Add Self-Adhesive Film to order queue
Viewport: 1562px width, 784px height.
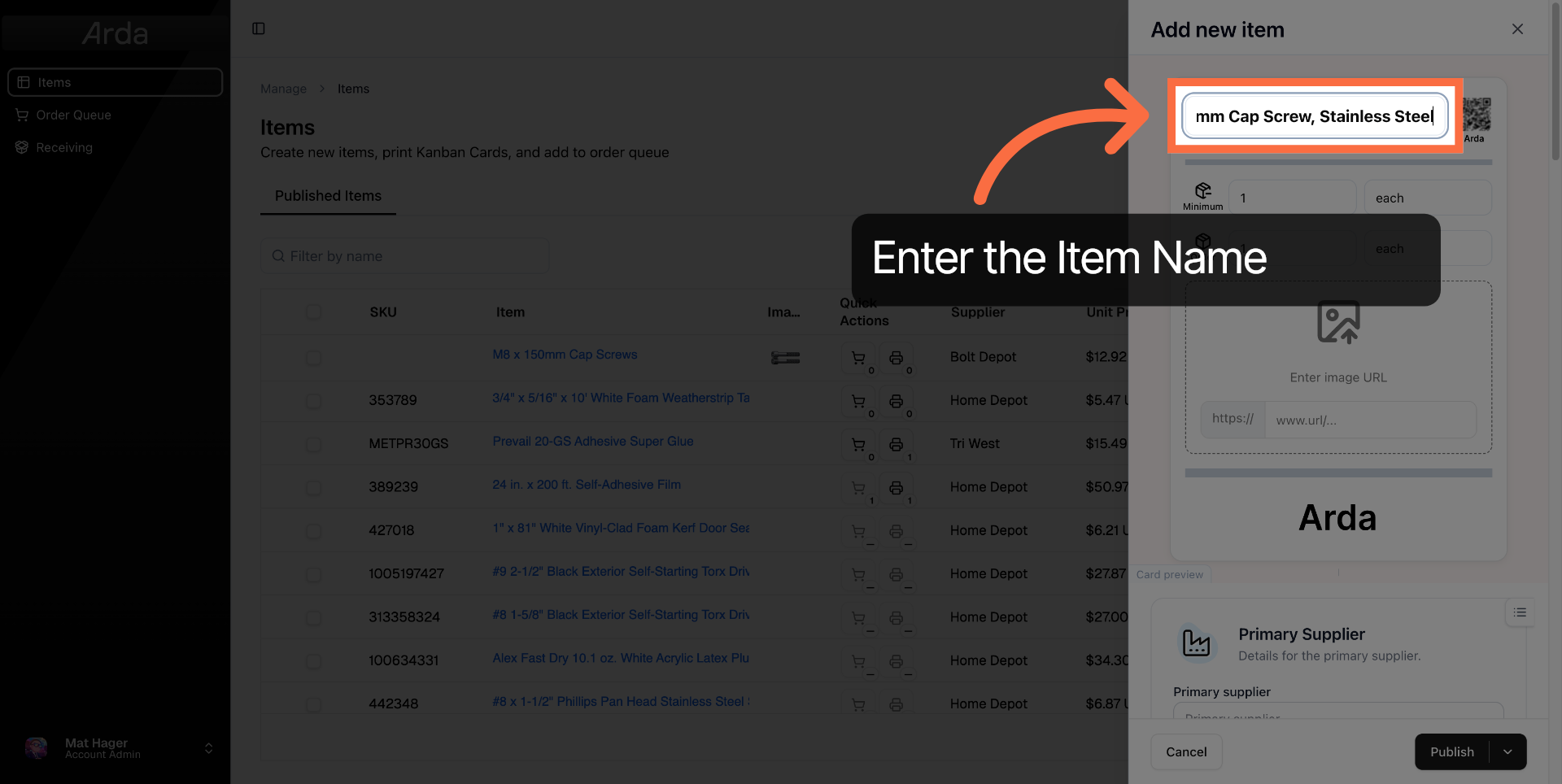coord(858,488)
